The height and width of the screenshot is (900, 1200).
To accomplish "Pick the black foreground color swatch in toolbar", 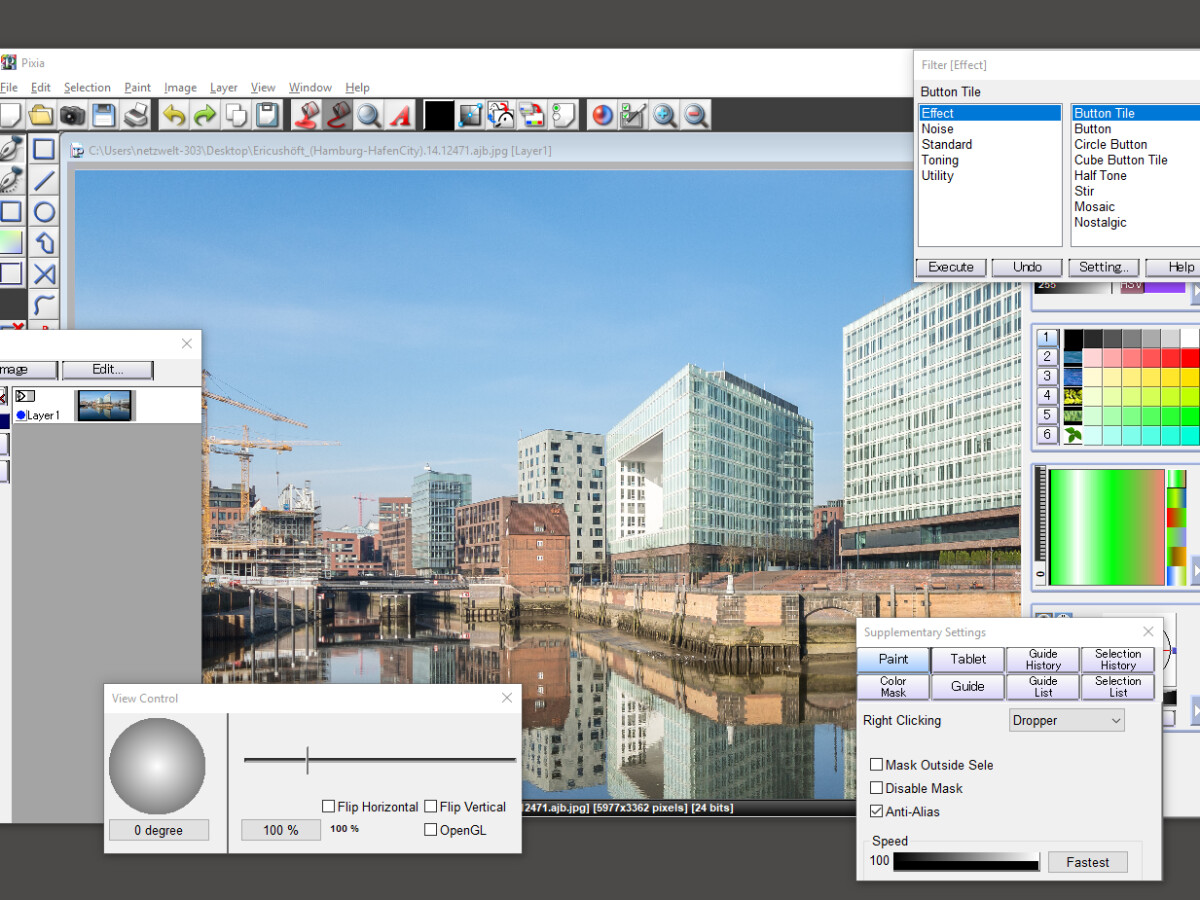I will click(438, 115).
